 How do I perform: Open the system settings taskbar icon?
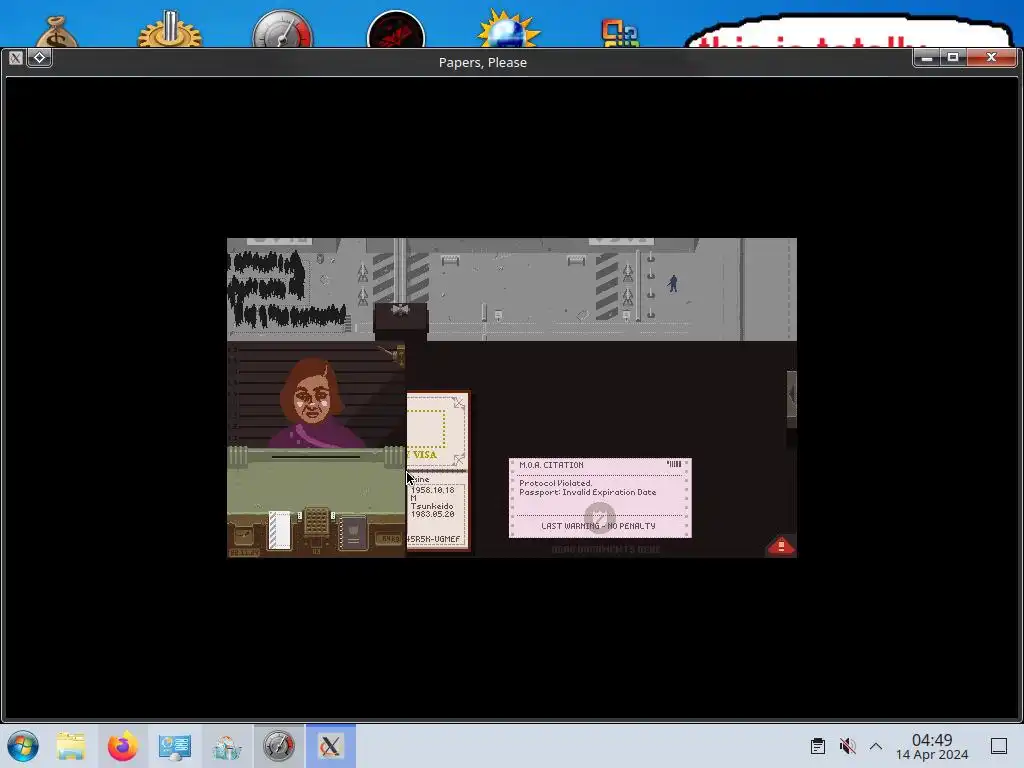174,746
